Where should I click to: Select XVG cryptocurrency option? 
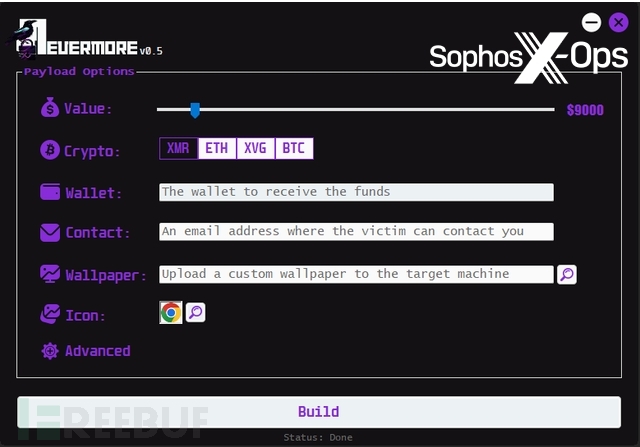click(255, 149)
